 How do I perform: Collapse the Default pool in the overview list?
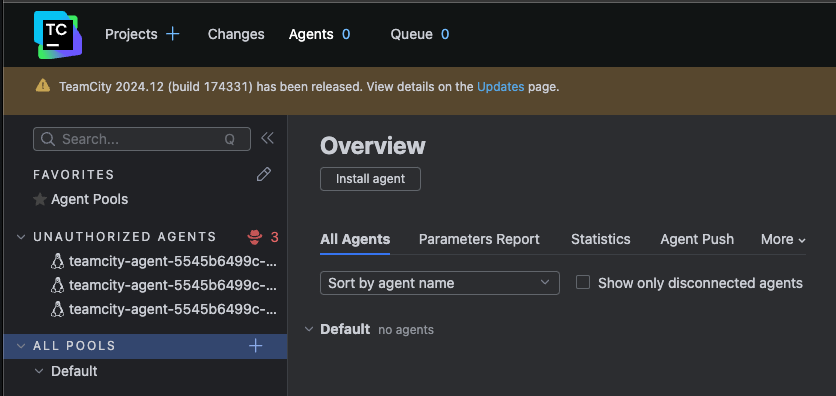pyautogui.click(x=309, y=329)
